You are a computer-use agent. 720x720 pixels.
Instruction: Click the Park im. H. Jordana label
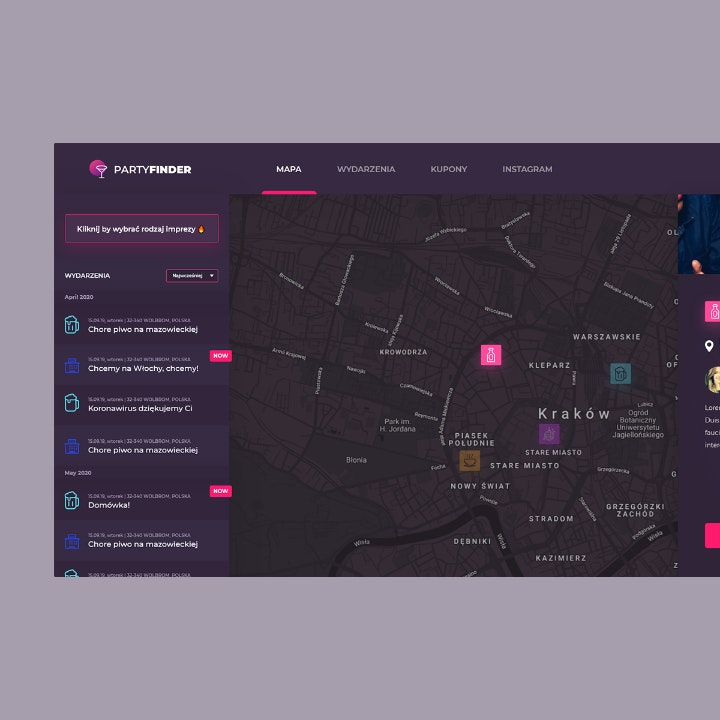pos(398,425)
